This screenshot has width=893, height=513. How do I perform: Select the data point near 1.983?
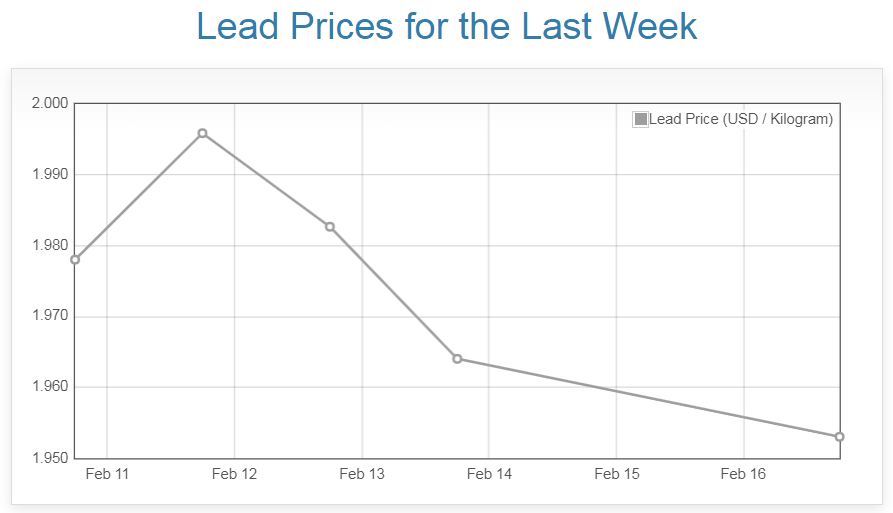(x=330, y=227)
